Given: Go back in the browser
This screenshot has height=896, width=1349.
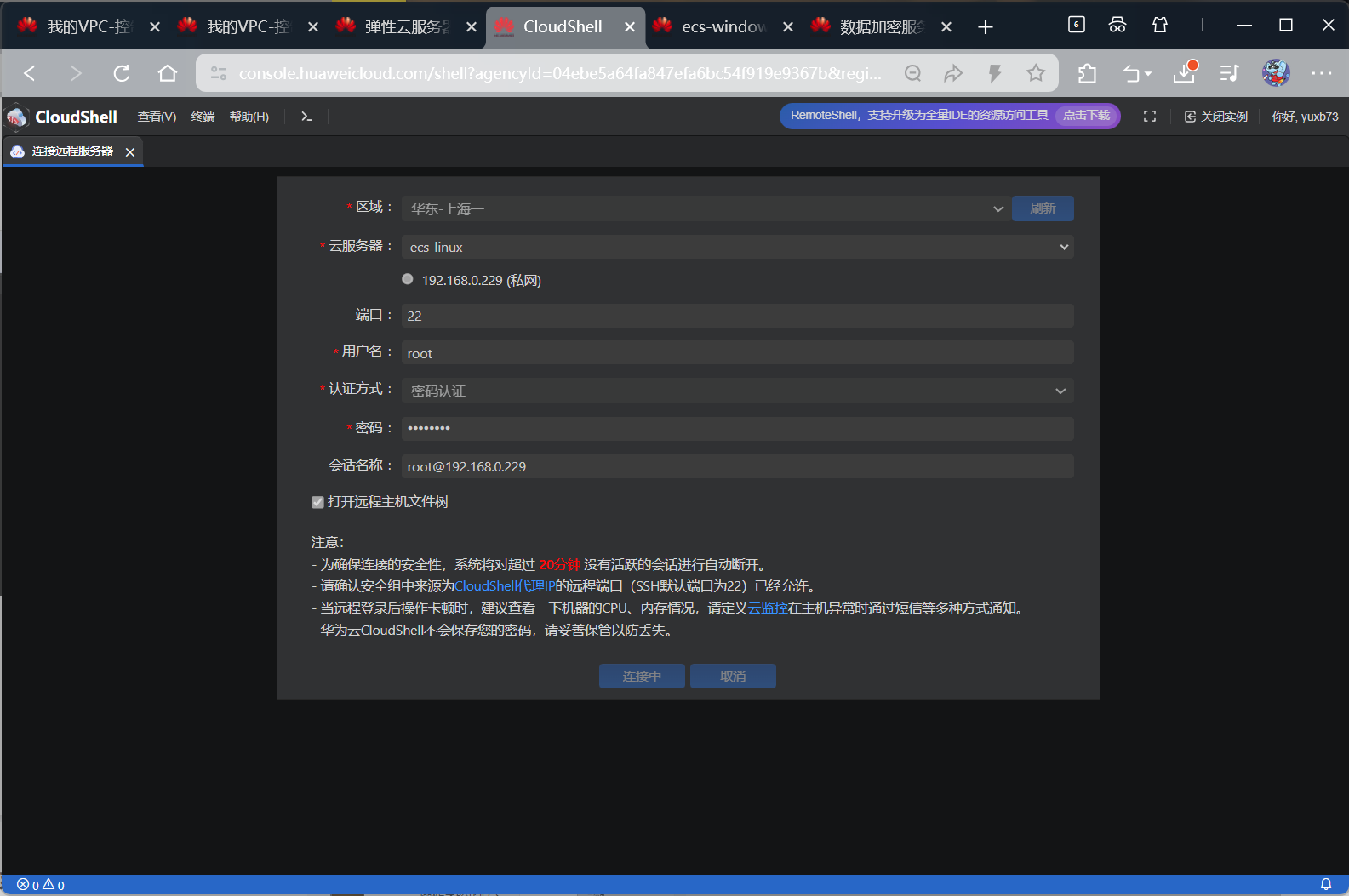Looking at the screenshot, I should pos(30,73).
